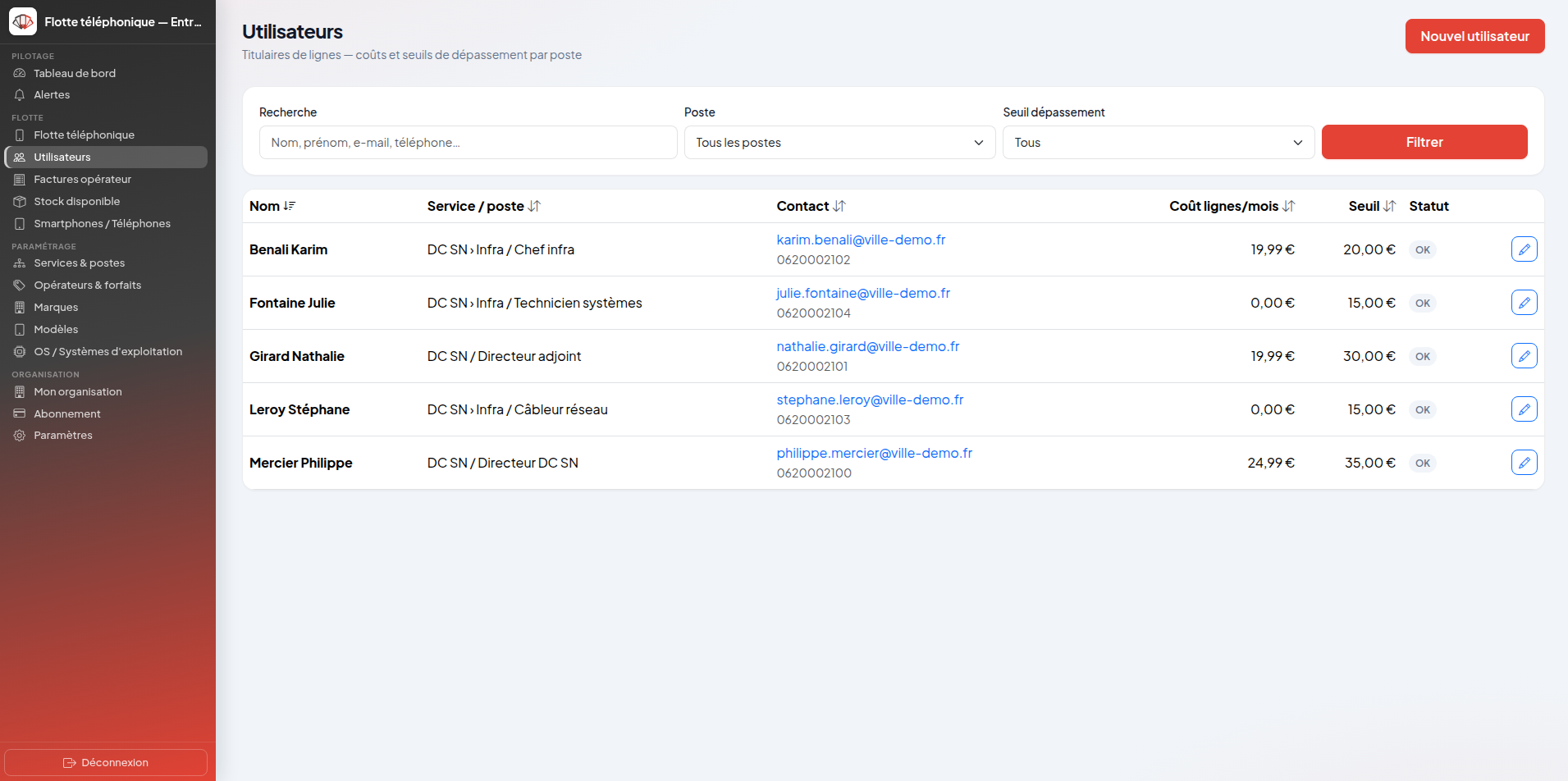
Task: Open Flotte téléphonique section
Action: click(106, 135)
